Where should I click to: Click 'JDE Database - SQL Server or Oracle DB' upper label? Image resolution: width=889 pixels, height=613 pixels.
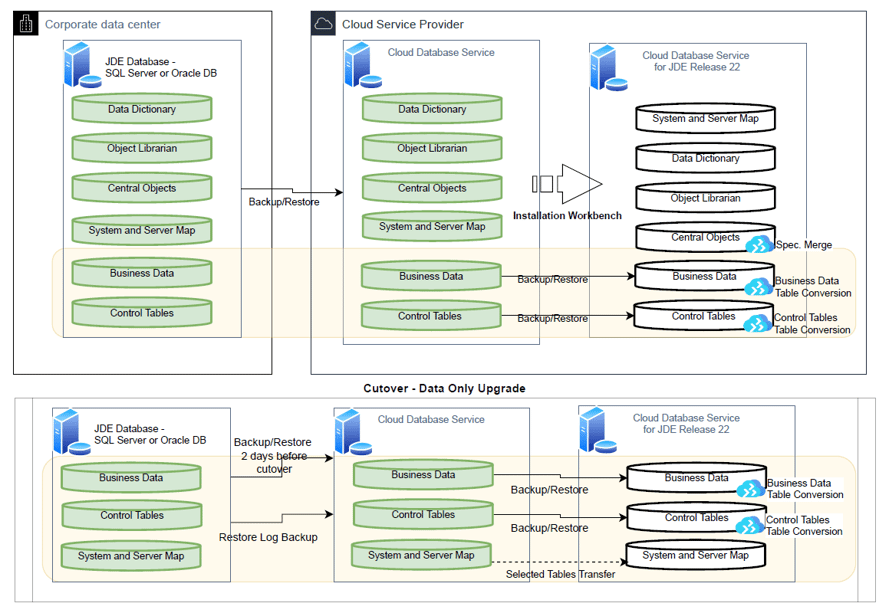[161, 67]
